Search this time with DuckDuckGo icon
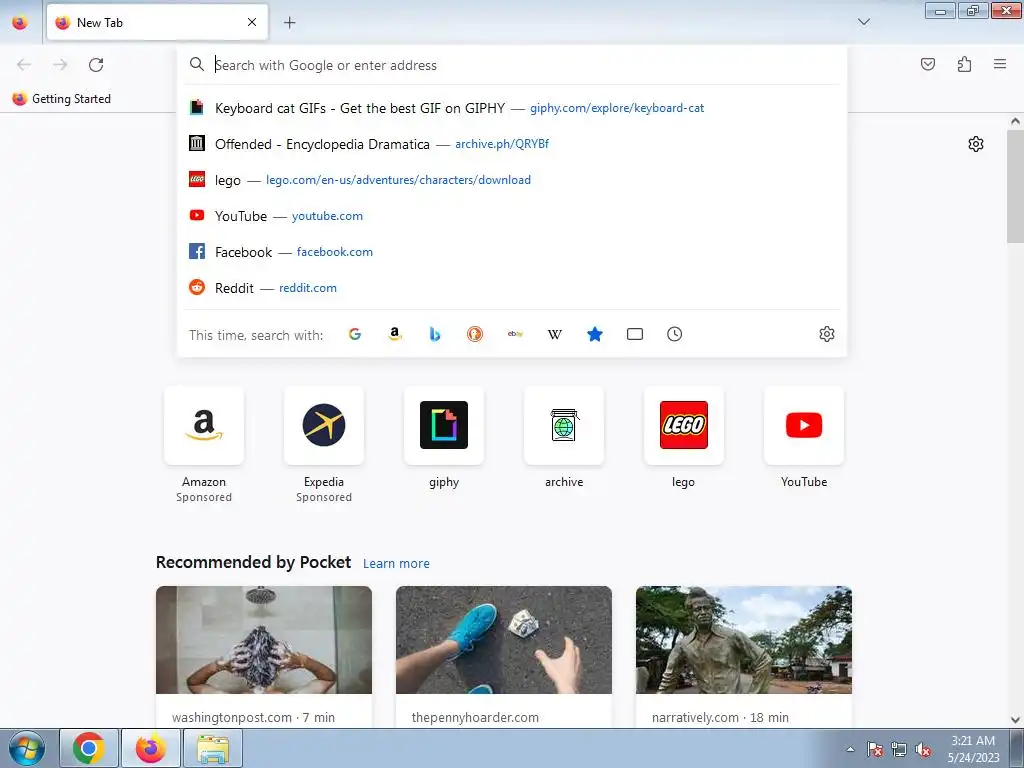 point(475,334)
